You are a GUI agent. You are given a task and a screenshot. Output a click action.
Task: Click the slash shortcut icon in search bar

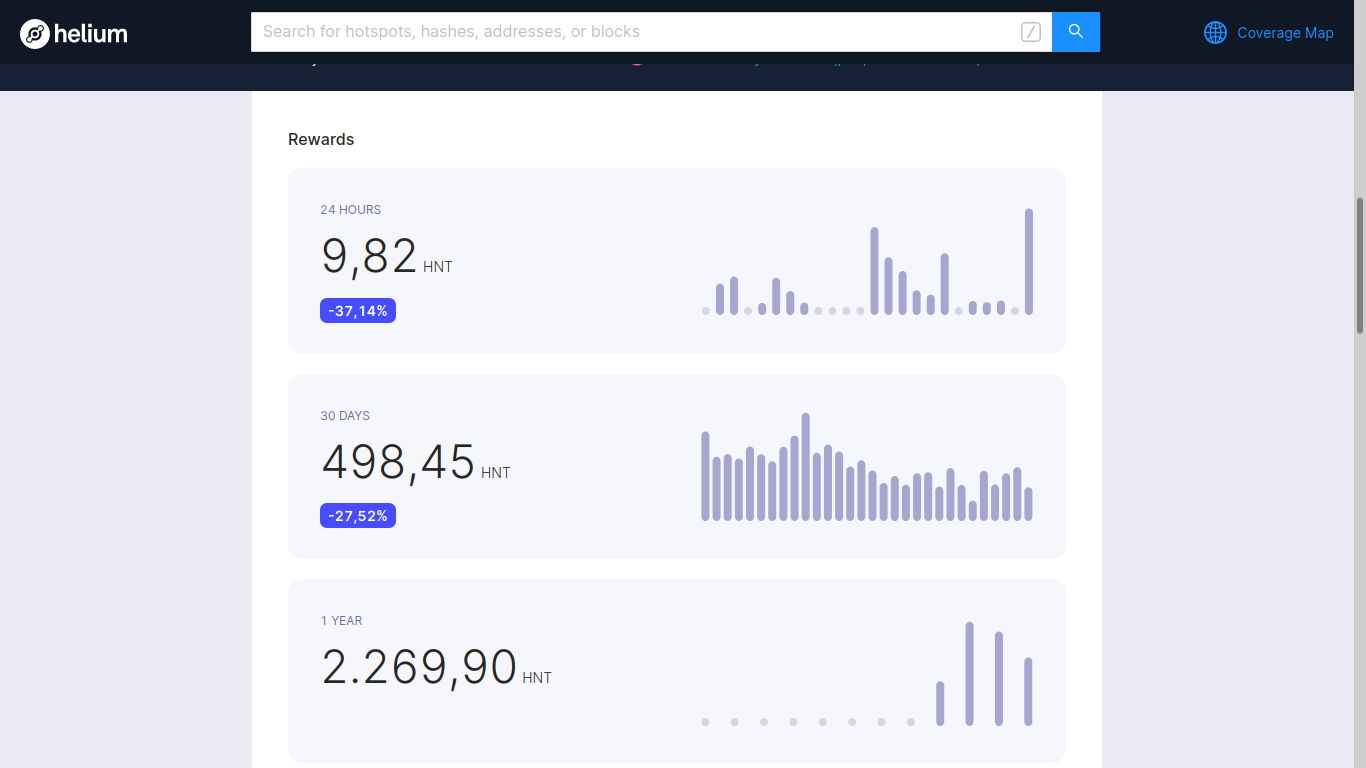tap(1030, 32)
